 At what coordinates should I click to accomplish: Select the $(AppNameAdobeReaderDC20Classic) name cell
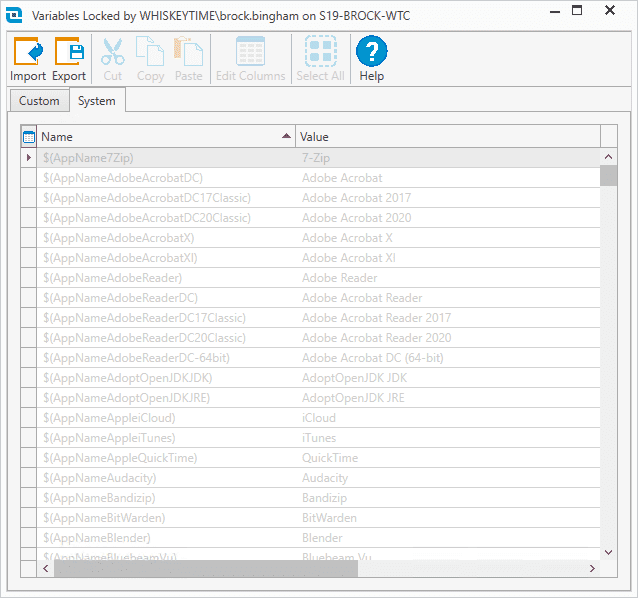click(166, 338)
